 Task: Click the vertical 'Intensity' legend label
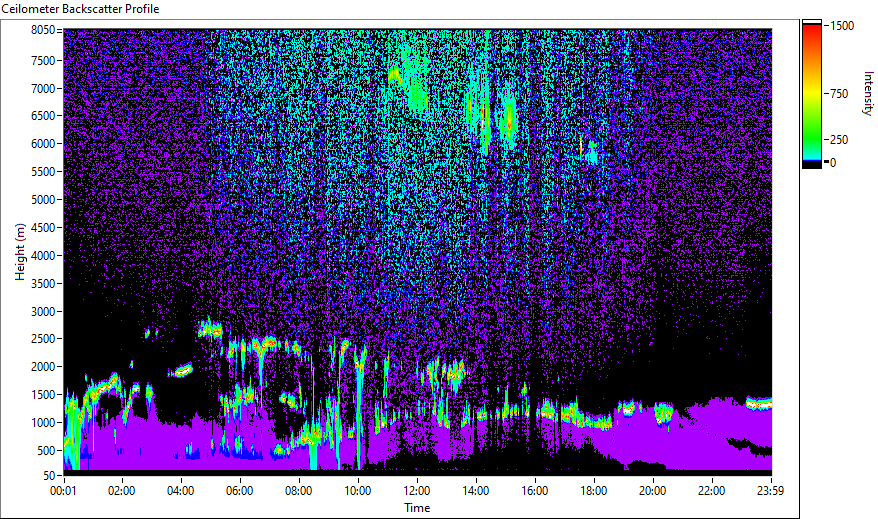tap(868, 93)
